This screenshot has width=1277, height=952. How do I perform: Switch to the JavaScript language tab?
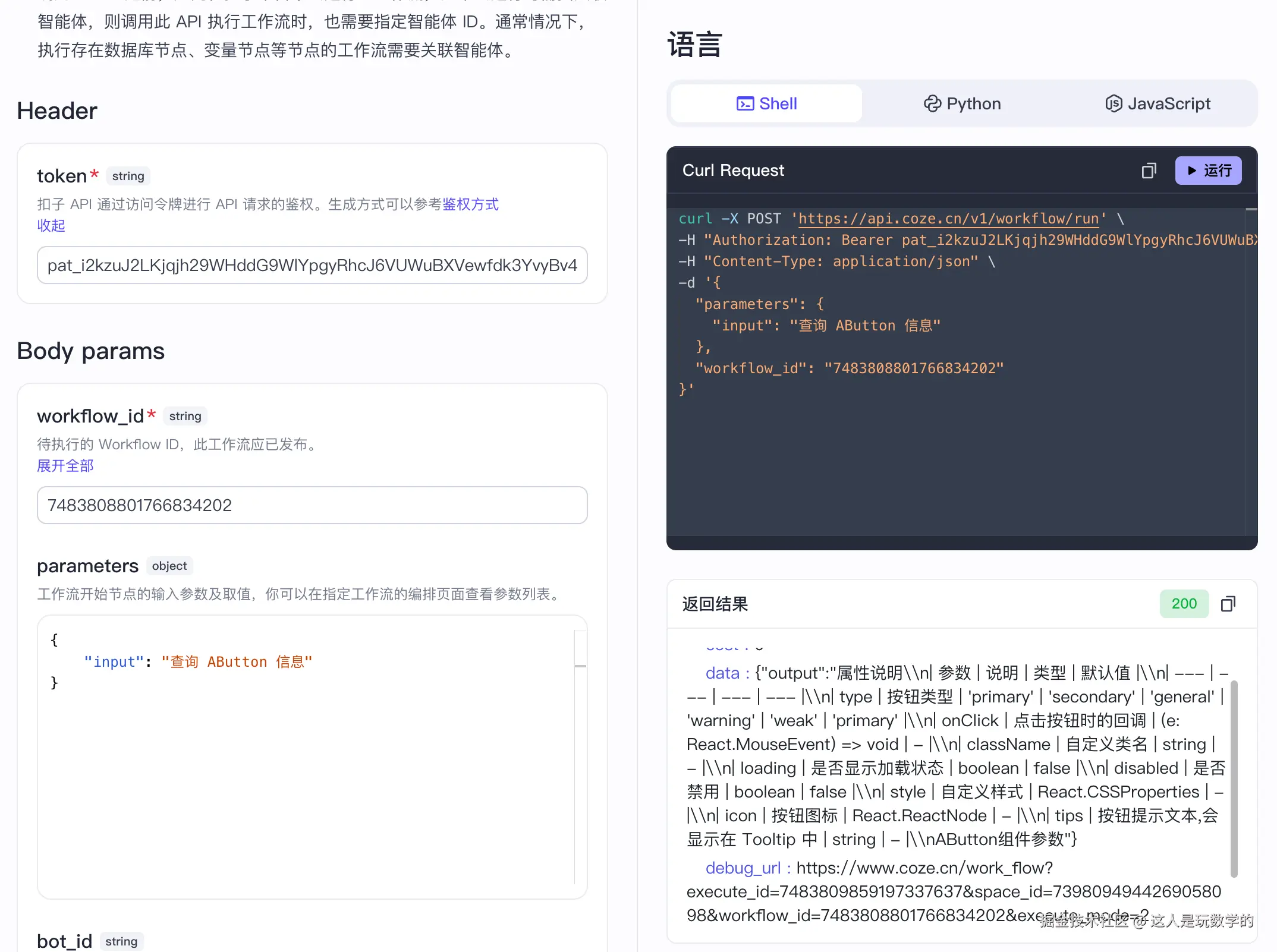tap(1158, 104)
